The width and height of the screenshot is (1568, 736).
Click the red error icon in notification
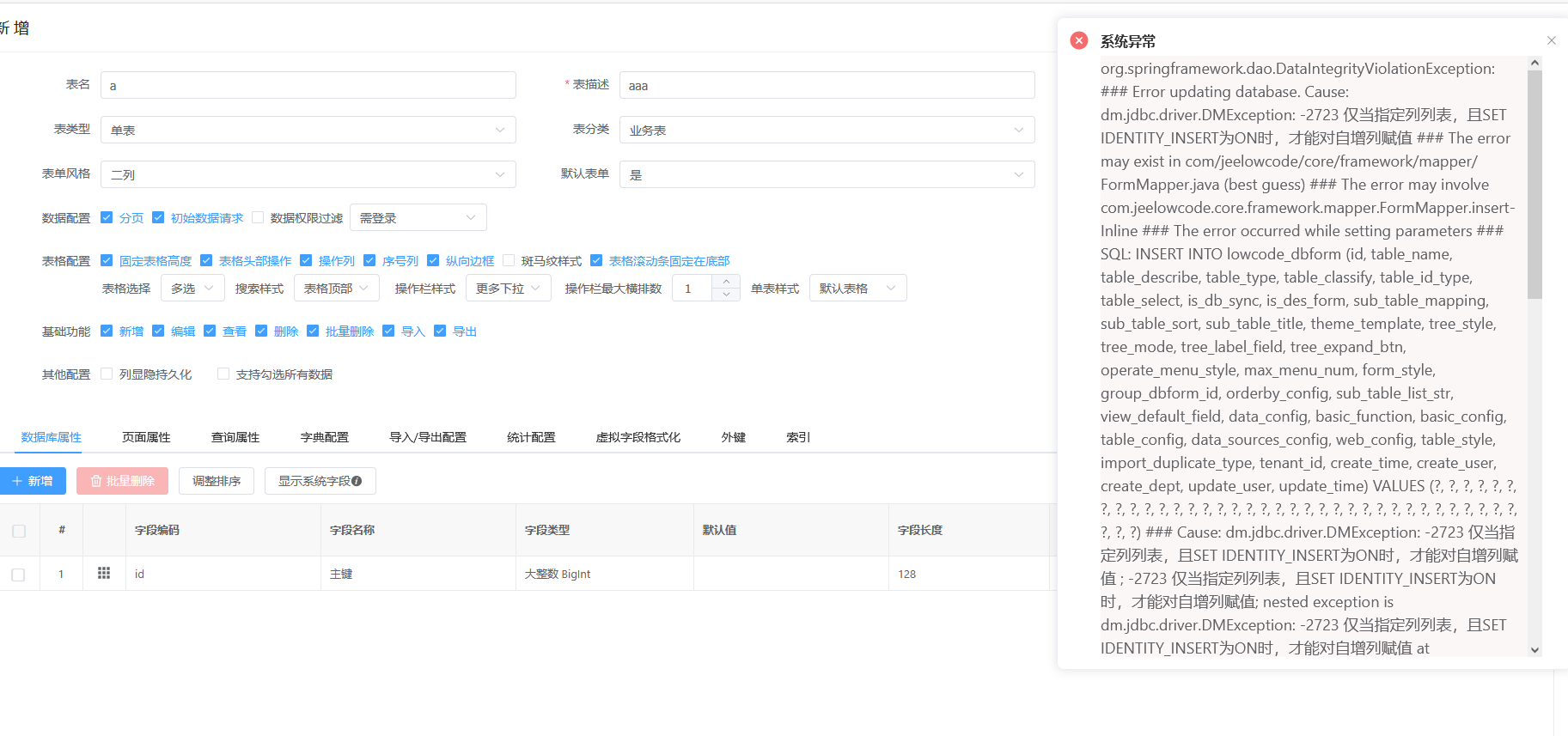point(1079,40)
